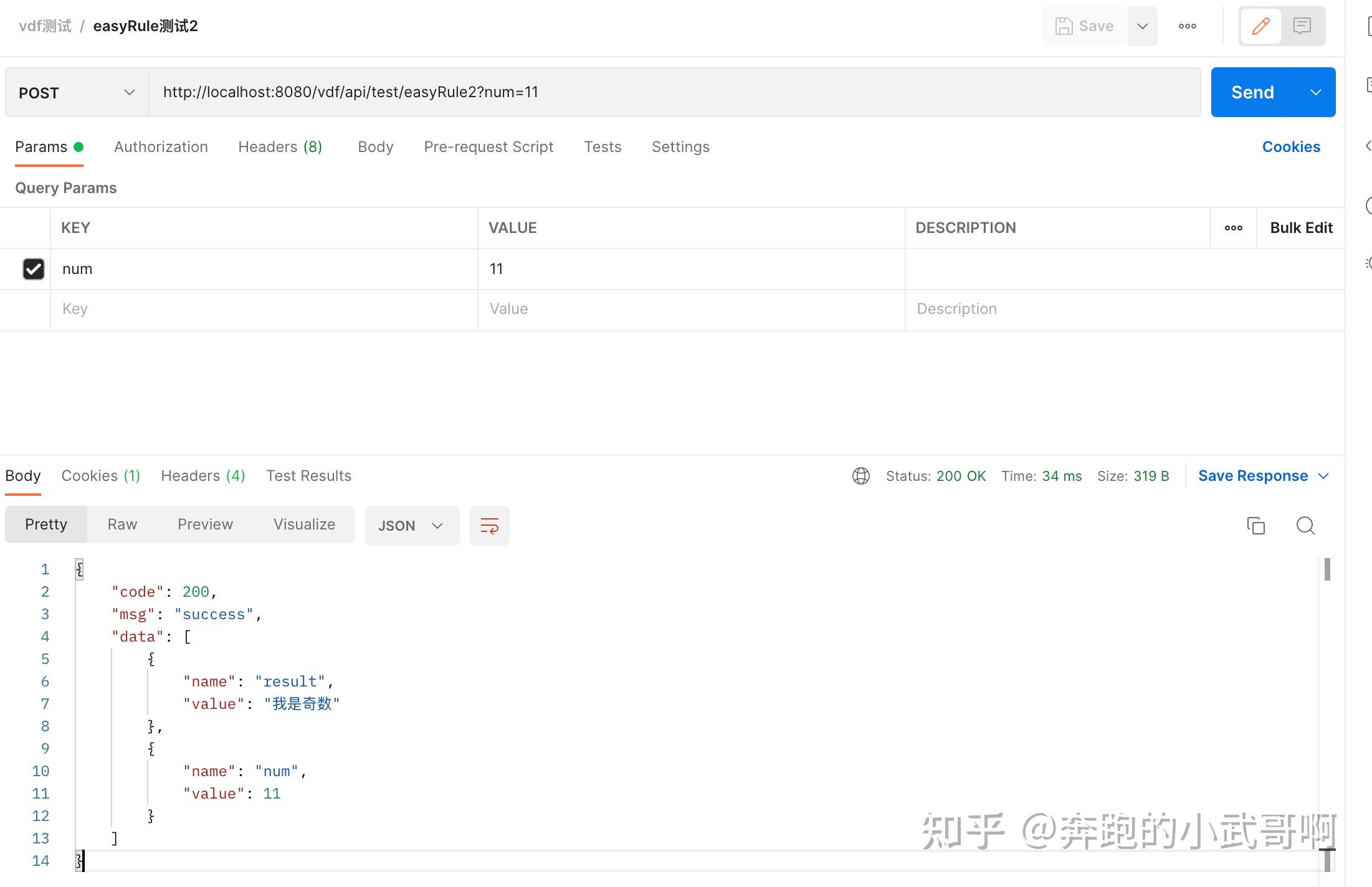Click the globe network icon near Status

[860, 475]
